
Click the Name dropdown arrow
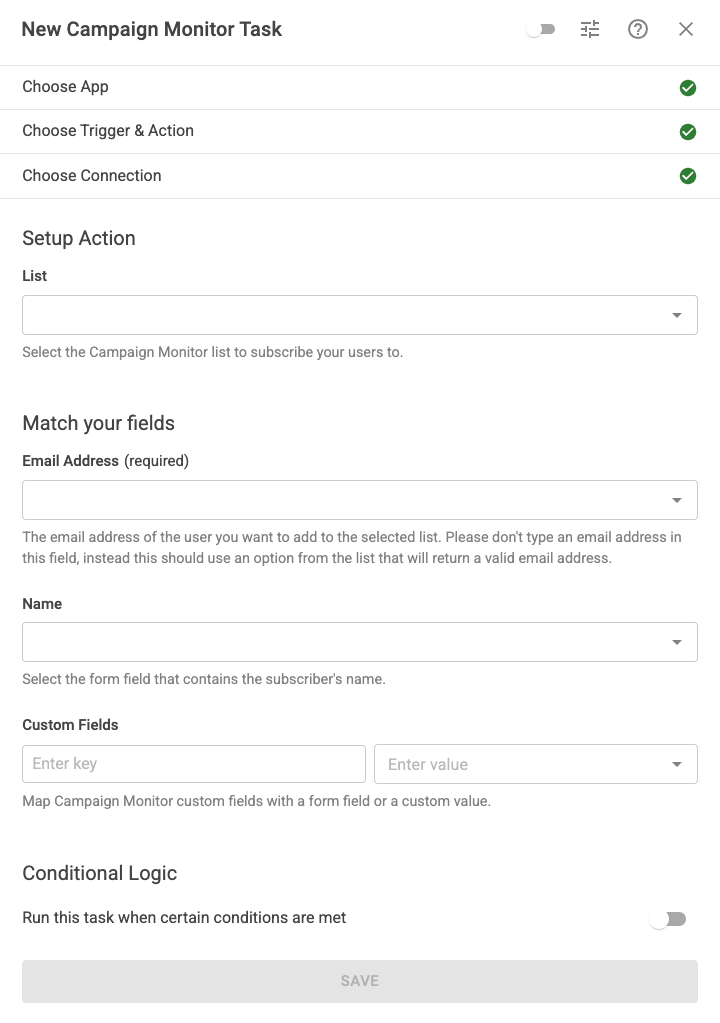tap(677, 643)
